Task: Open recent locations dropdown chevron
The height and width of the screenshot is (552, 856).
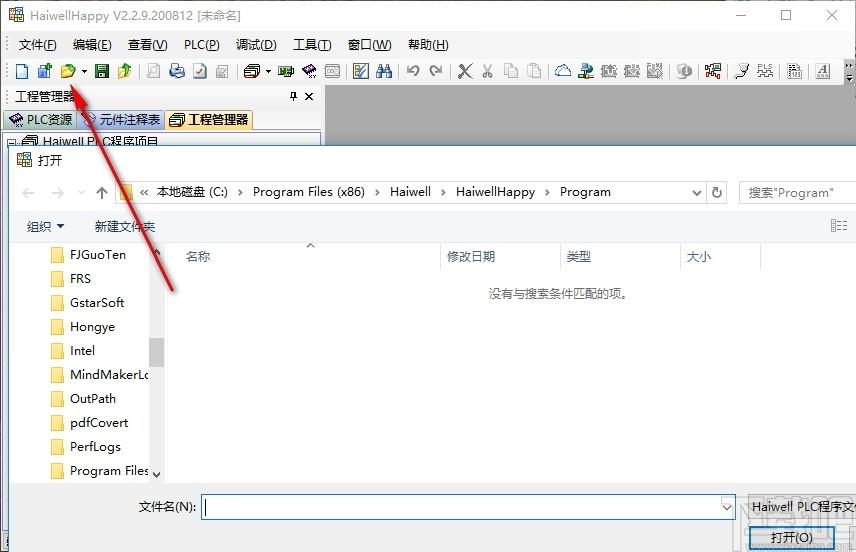Action: coord(81,193)
